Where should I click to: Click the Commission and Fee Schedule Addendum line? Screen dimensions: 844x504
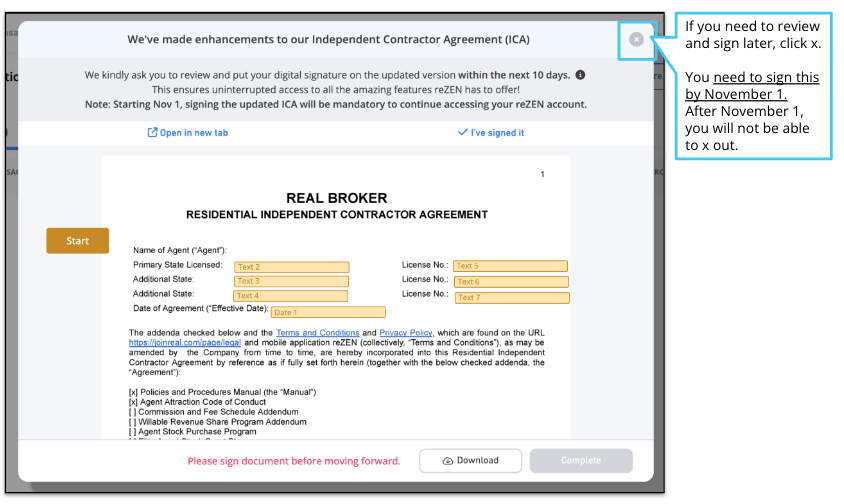point(213,412)
